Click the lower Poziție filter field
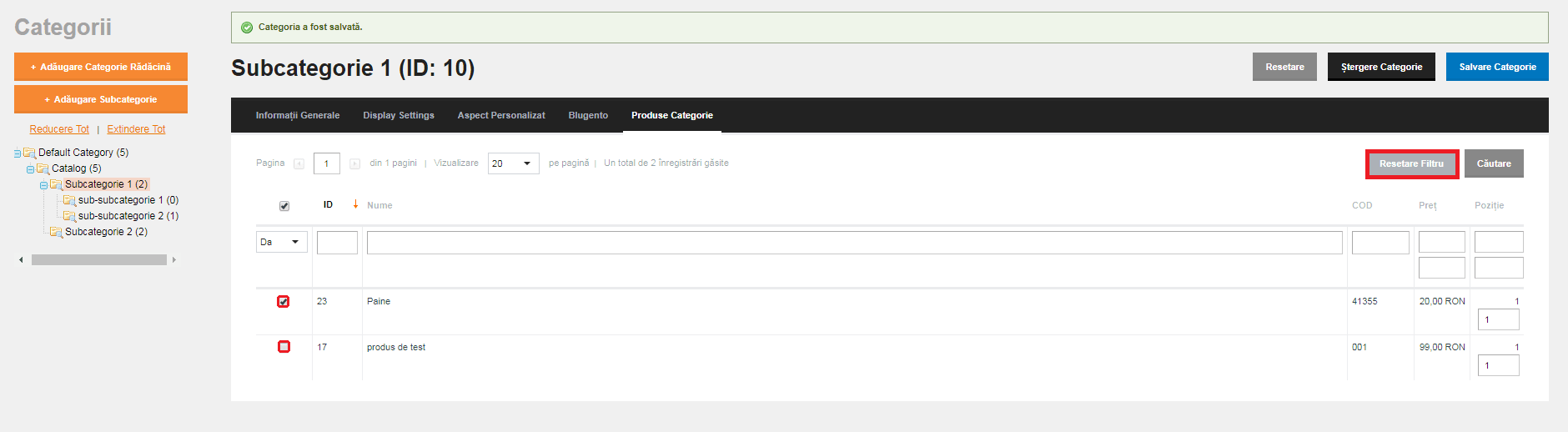 pos(1499,268)
